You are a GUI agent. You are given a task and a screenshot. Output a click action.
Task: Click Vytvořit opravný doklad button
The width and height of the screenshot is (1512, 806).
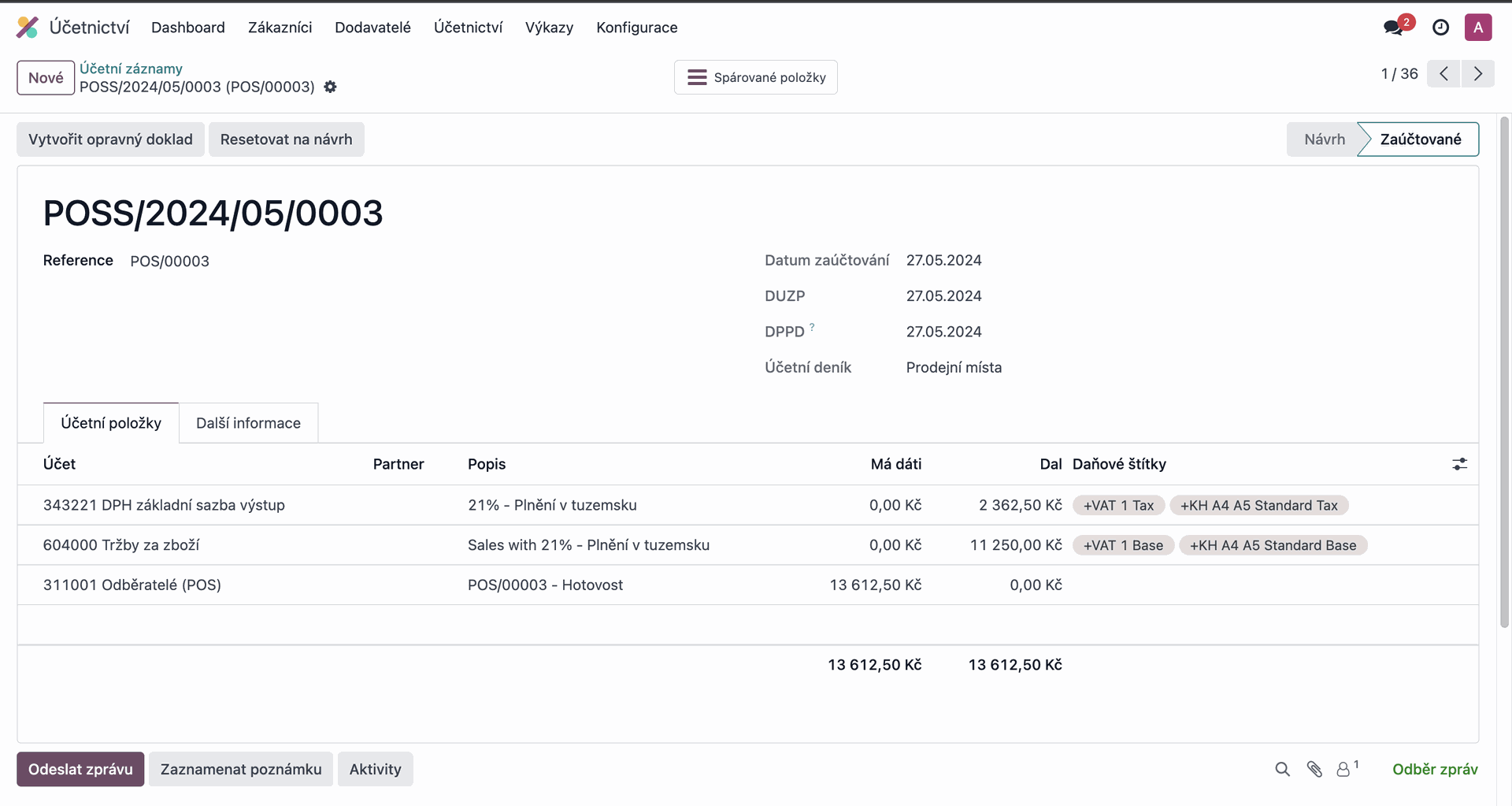pyautogui.click(x=110, y=139)
